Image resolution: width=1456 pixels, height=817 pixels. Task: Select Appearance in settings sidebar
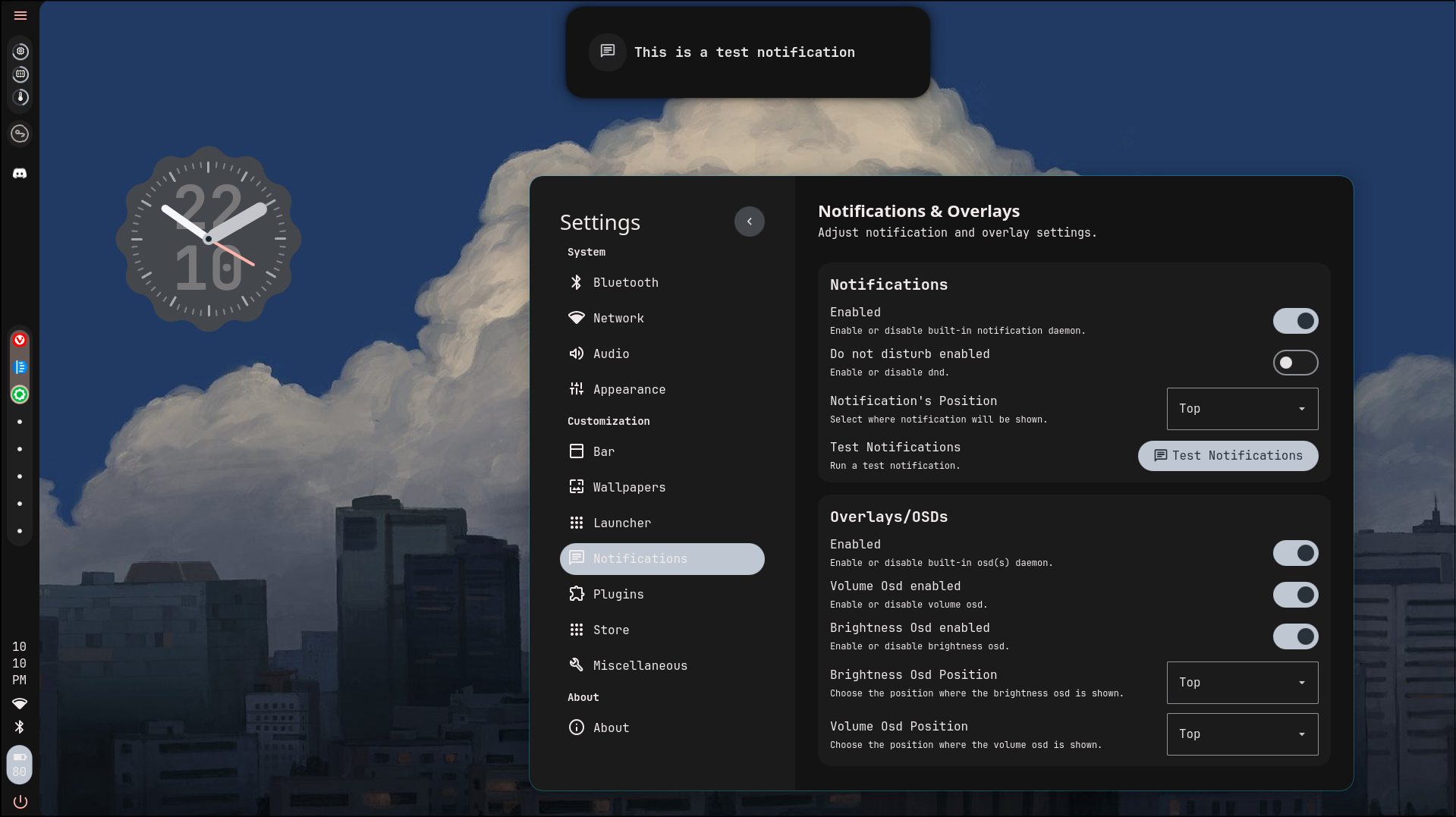[628, 389]
